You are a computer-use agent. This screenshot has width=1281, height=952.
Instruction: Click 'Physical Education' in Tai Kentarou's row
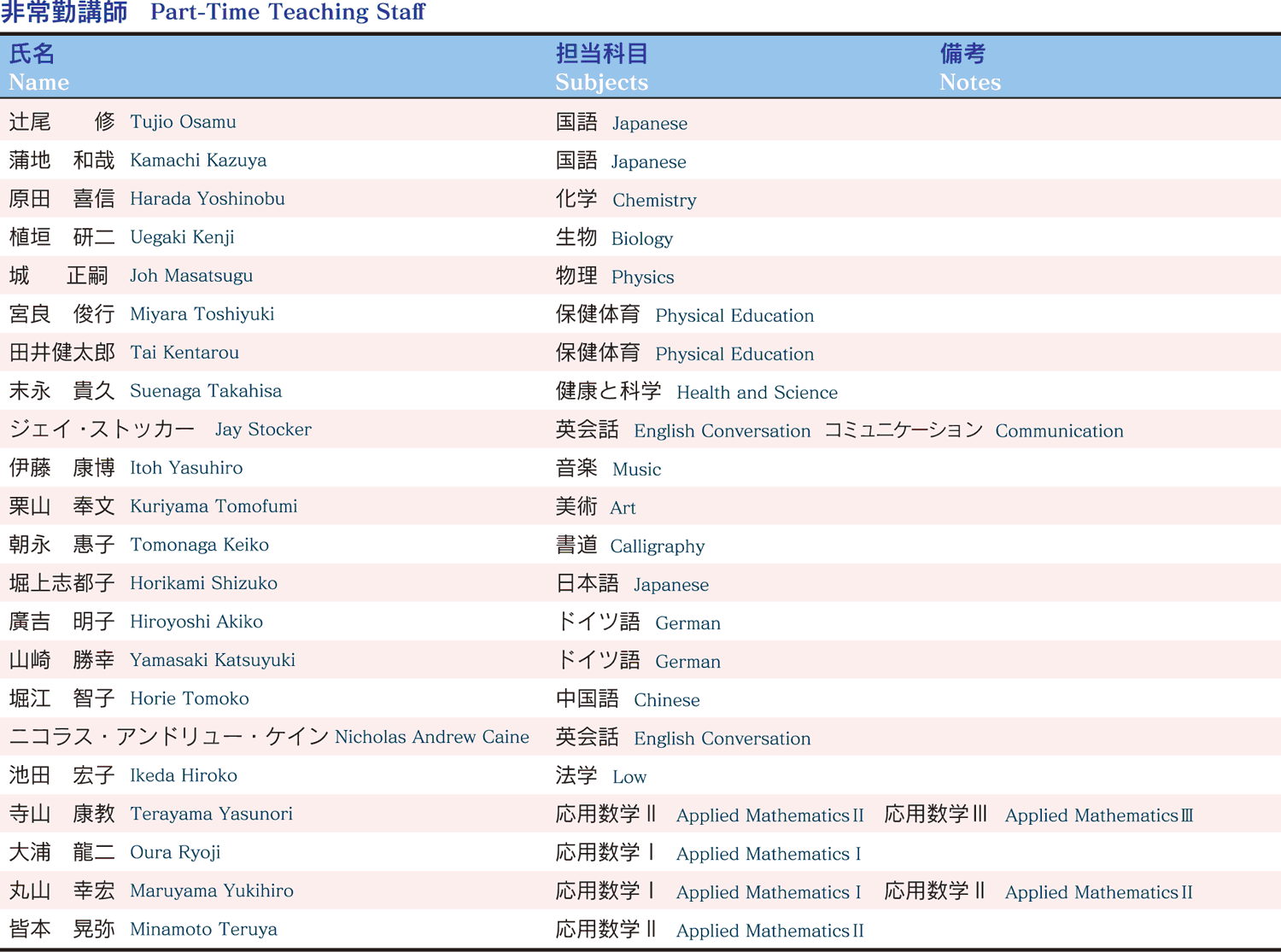point(734,353)
